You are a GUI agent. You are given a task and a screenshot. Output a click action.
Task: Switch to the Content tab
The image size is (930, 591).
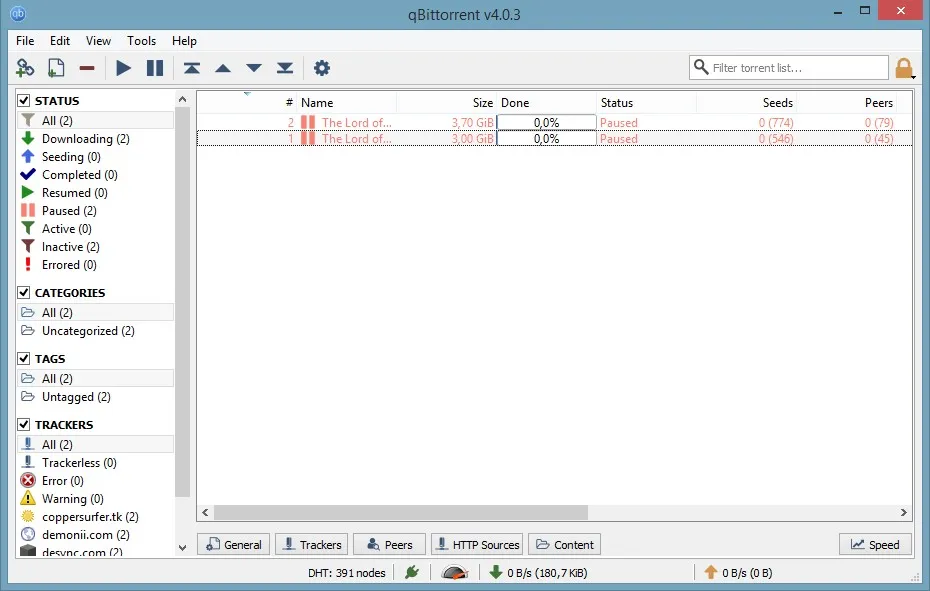(x=564, y=544)
